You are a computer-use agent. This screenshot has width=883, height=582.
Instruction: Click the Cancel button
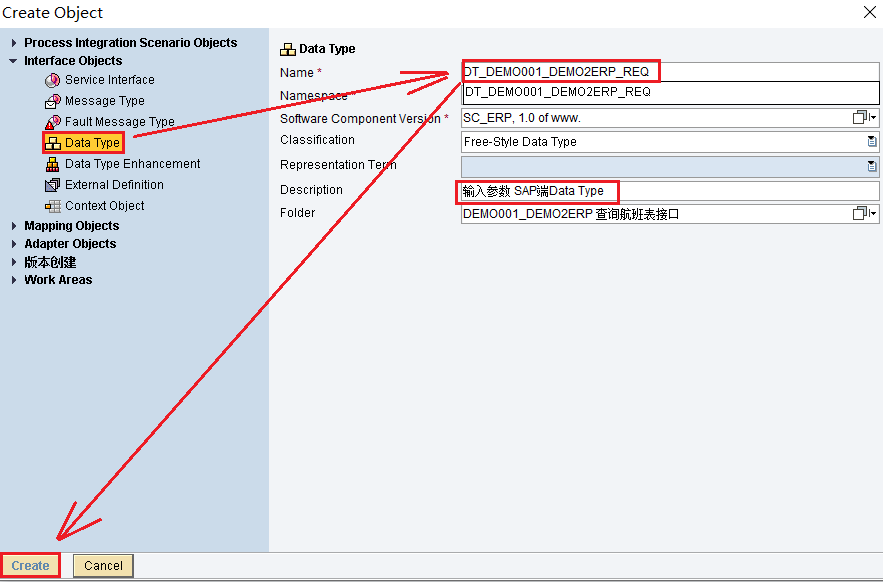[x=103, y=565]
